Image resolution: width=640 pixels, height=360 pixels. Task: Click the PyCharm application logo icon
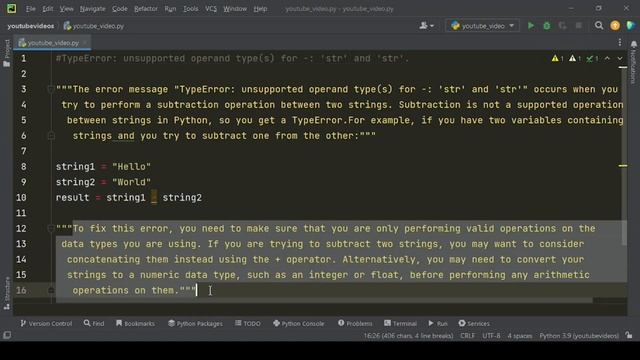point(11,8)
